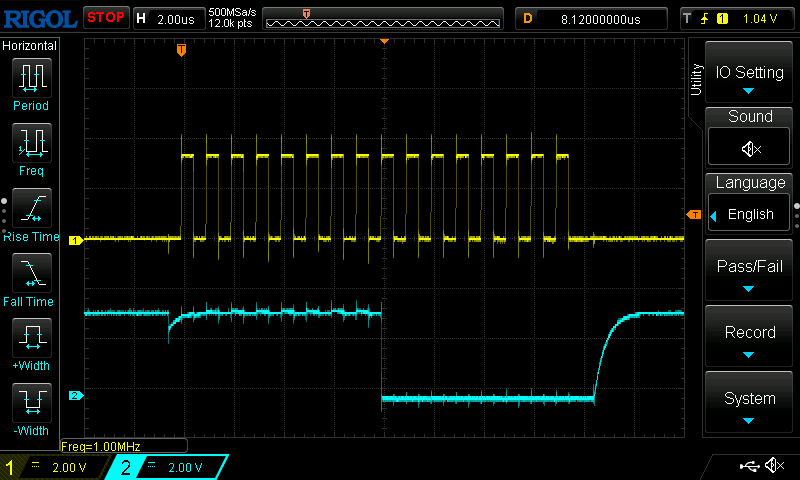This screenshot has width=800, height=480.
Task: Click the channel 2 cyan ground marker
Action: pos(76,395)
